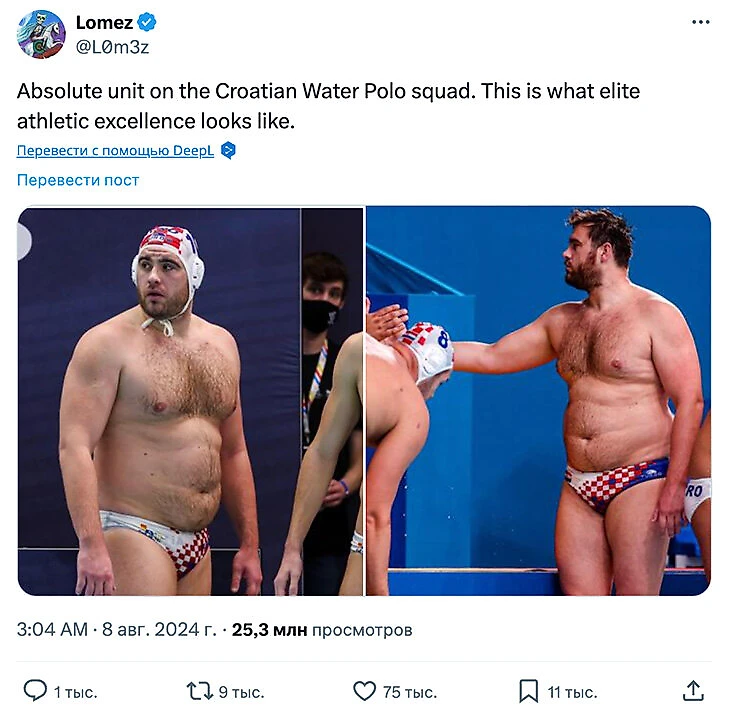Click the 75 тыс. likes count
The image size is (730, 715).
coord(410,692)
